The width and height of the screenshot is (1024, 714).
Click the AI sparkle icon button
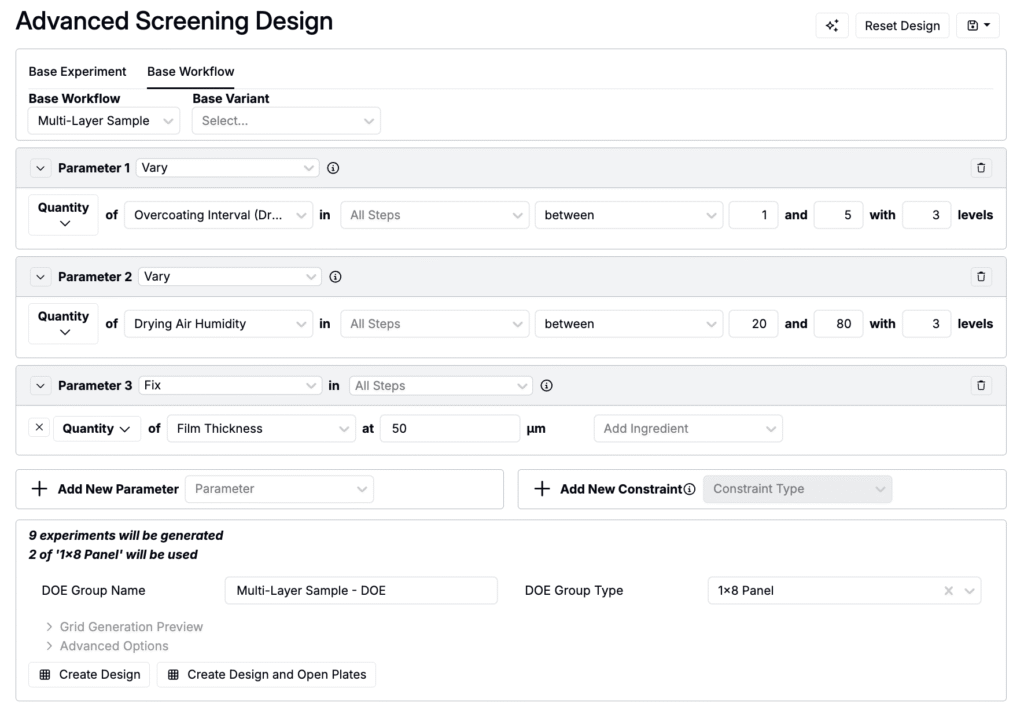(x=832, y=26)
